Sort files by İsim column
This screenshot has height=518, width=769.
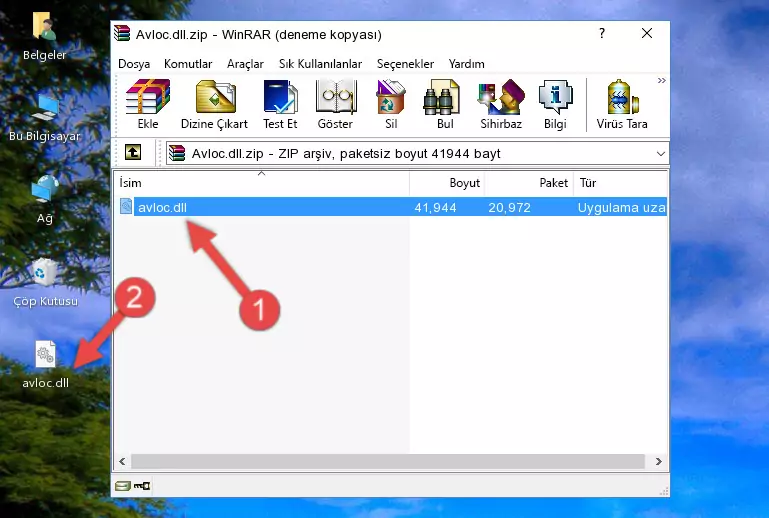click(x=262, y=183)
